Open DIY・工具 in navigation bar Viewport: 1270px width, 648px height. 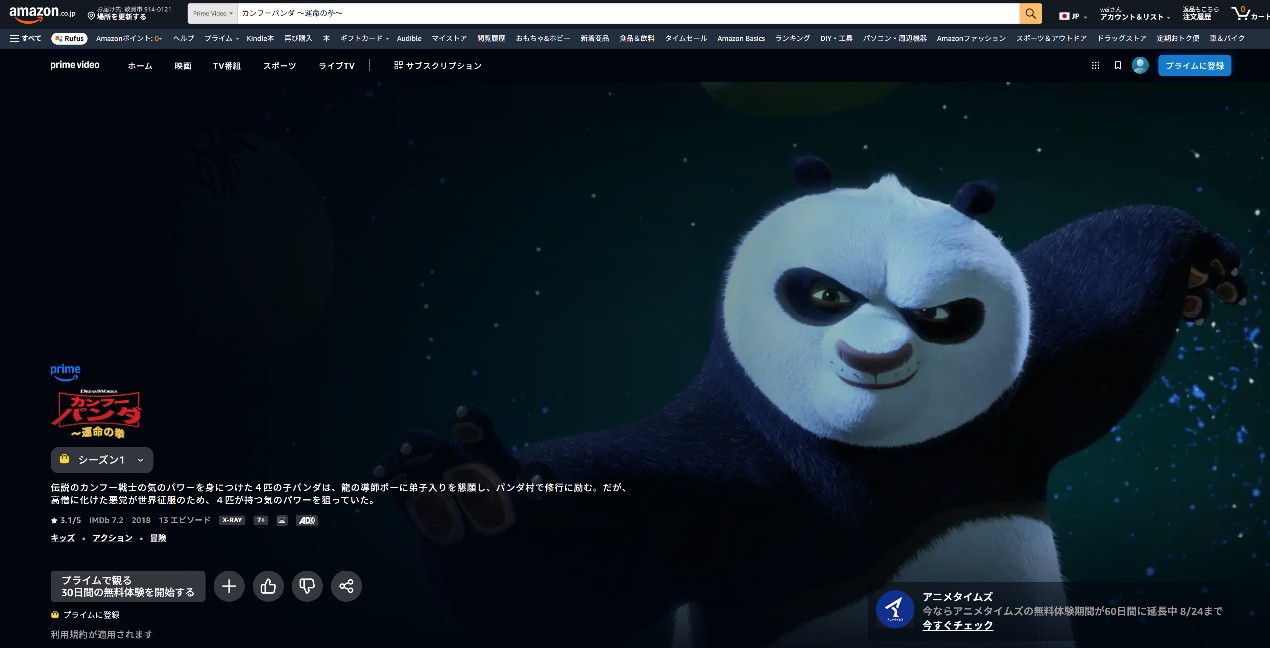pos(836,38)
